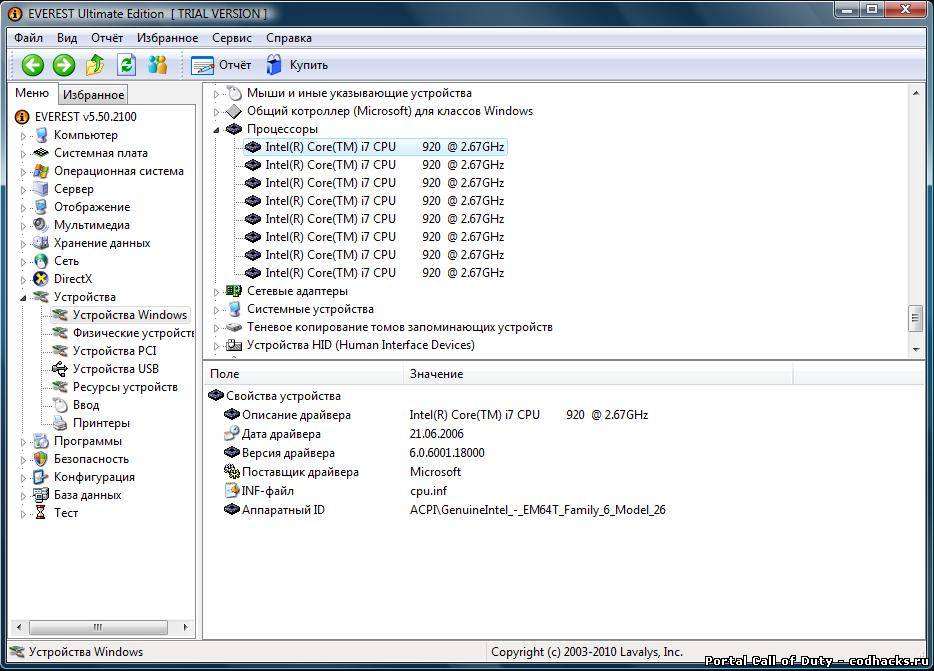Open the Избранное menu in menu bar
This screenshot has height=671, width=934.
167,38
